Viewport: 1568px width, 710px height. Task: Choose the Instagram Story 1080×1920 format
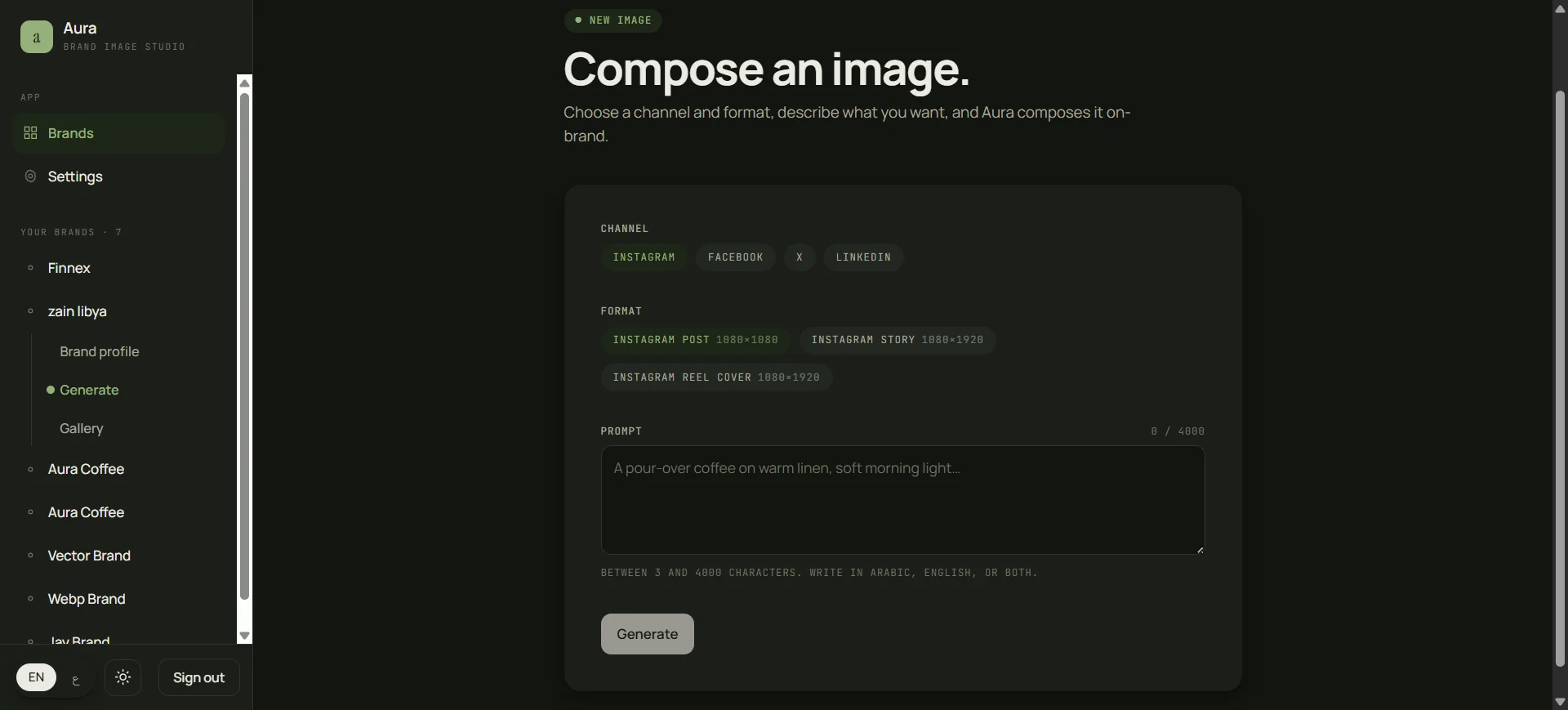click(898, 340)
